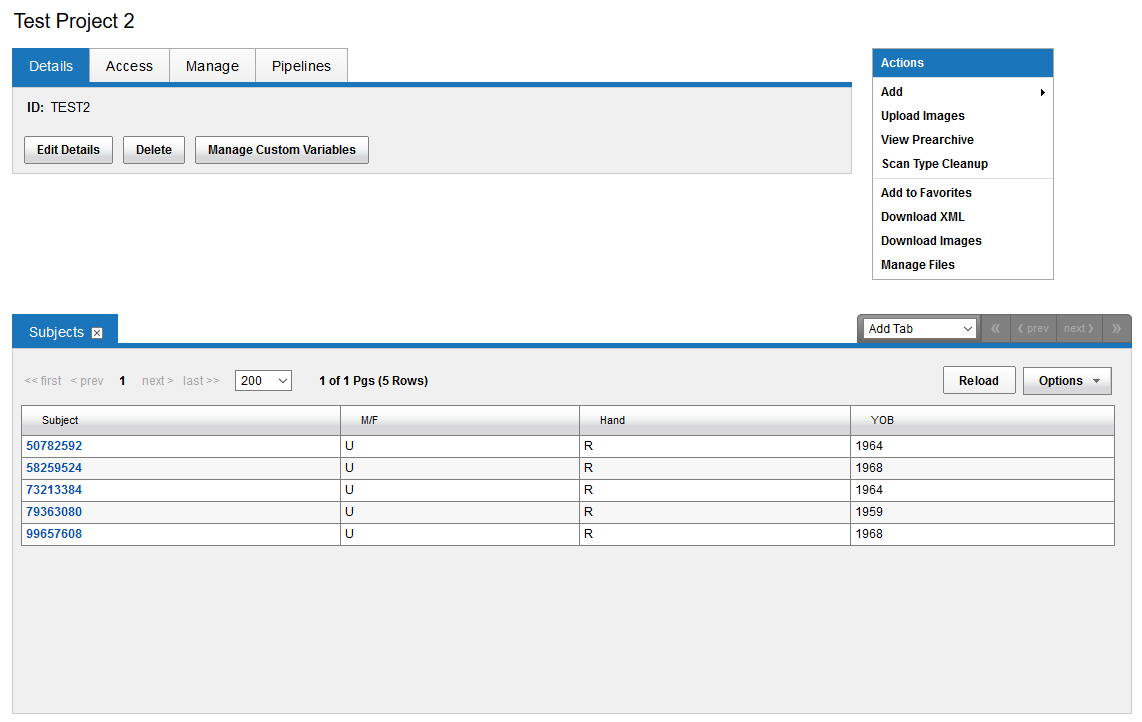
Task: Expand the Add submenu arrow in Actions
Action: coord(1042,92)
